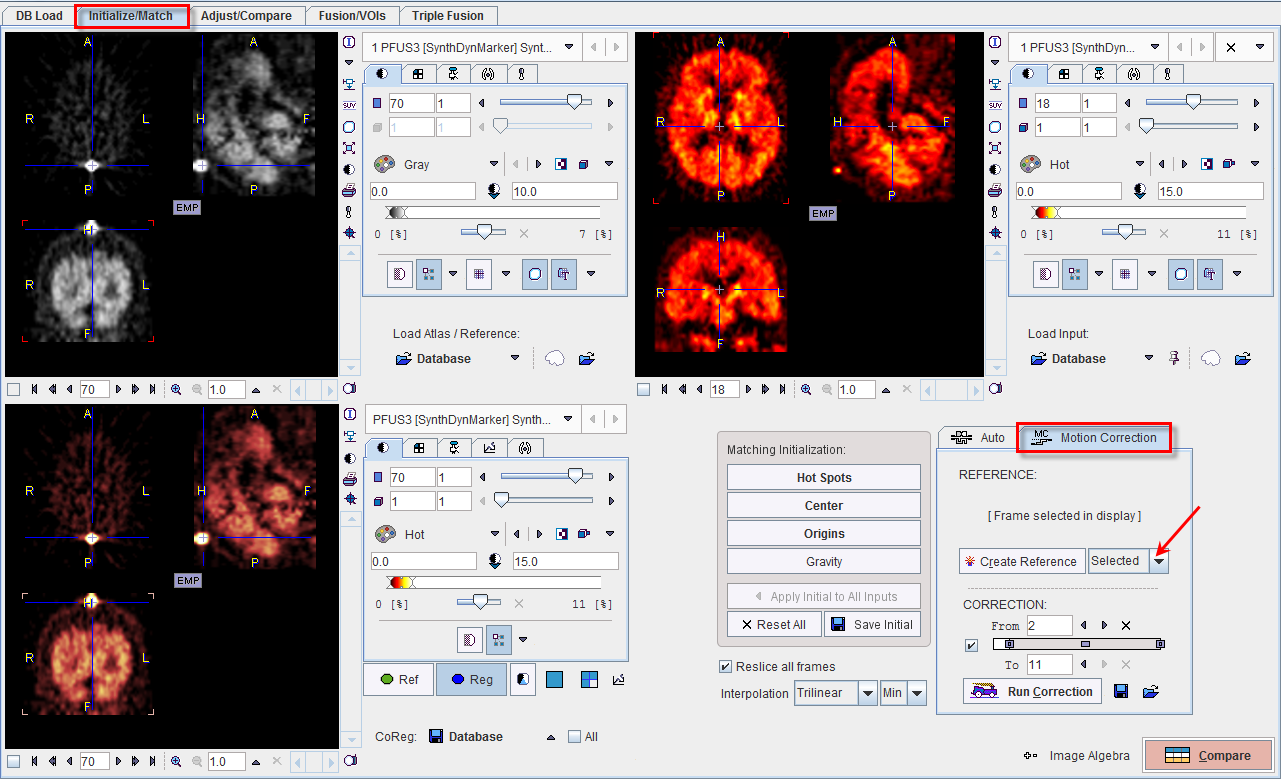Open the Trilinear interpolation dropdown
This screenshot has width=1281, height=779.
click(x=868, y=693)
